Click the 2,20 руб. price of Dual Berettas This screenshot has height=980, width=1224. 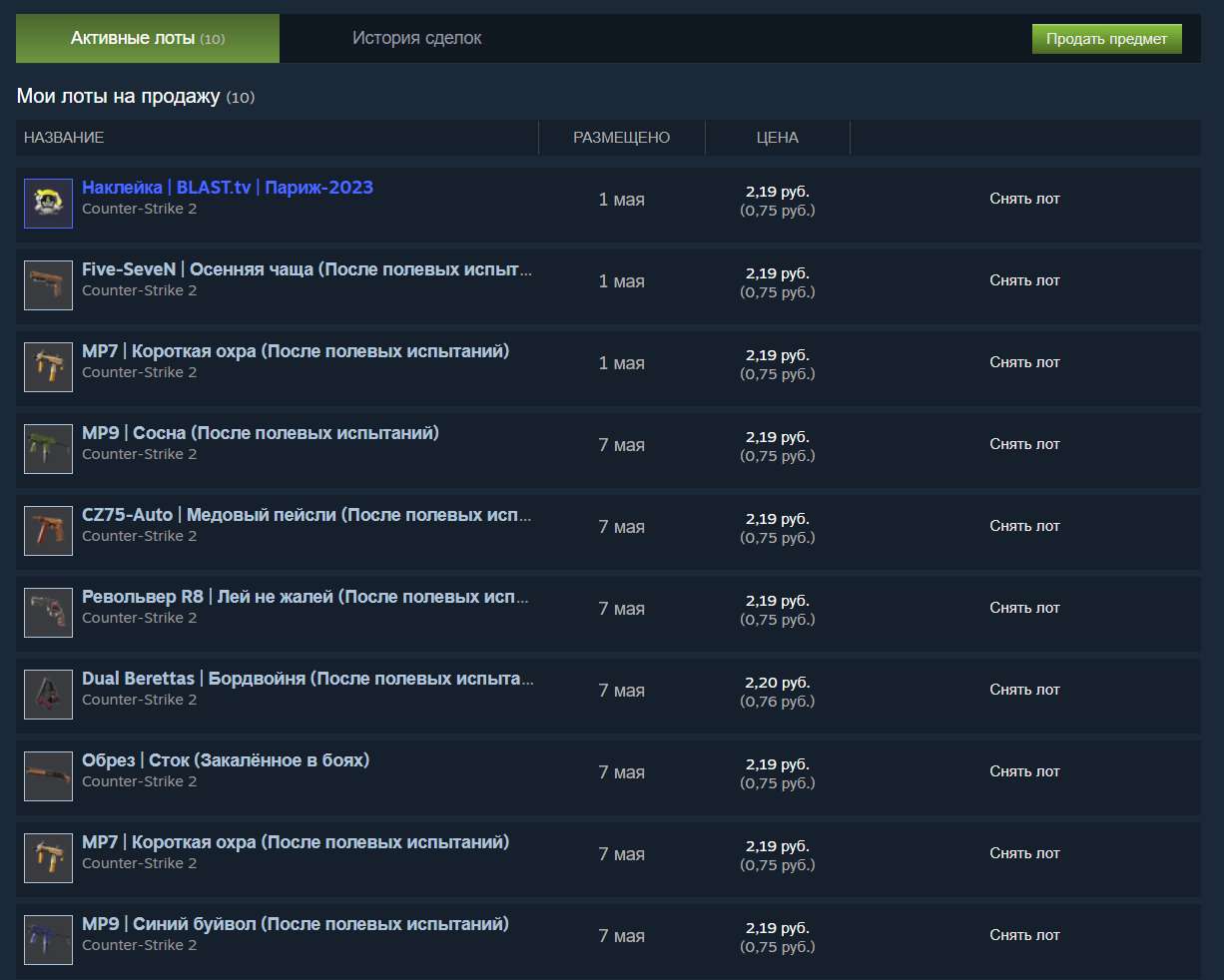[778, 683]
